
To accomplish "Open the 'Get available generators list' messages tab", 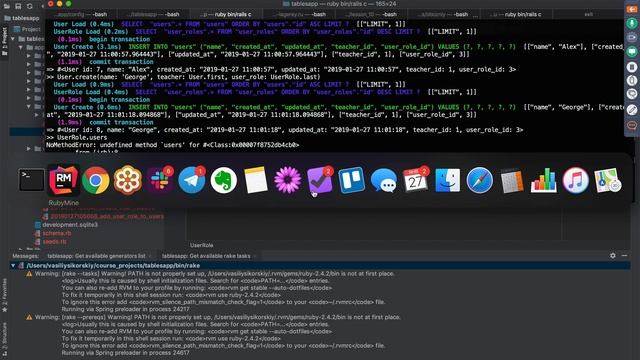I will coord(96,256).
